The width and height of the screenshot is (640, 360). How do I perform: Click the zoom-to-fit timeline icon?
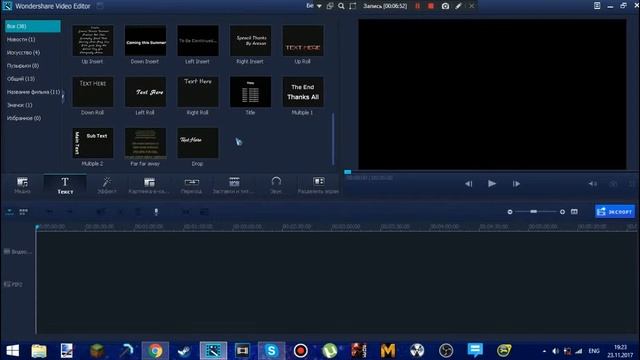tap(574, 212)
